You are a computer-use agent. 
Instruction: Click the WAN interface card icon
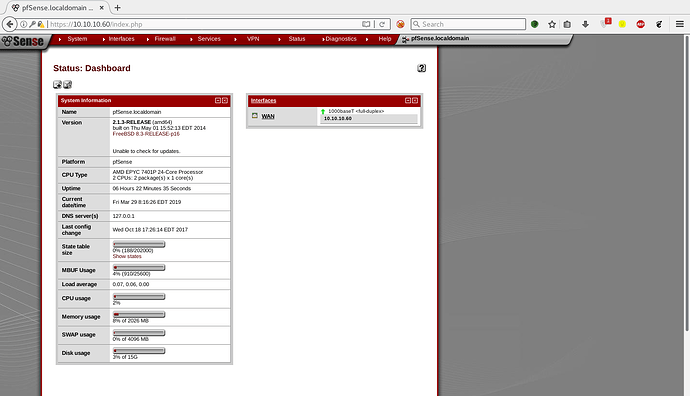click(255, 116)
